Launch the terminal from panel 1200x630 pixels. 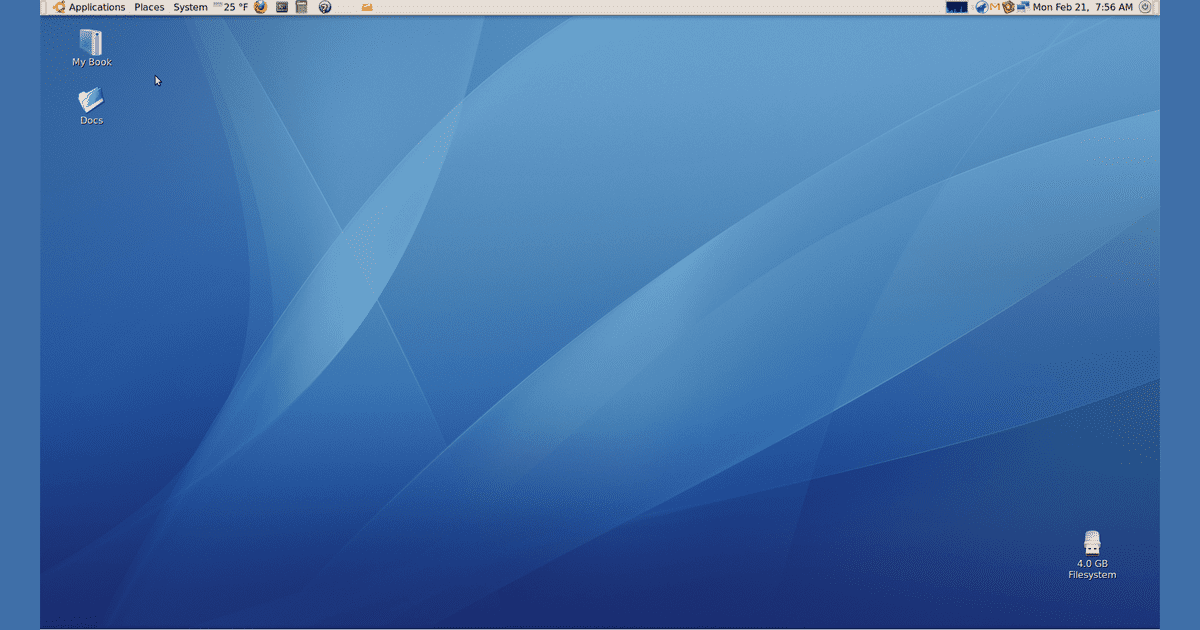pyautogui.click(x=282, y=7)
